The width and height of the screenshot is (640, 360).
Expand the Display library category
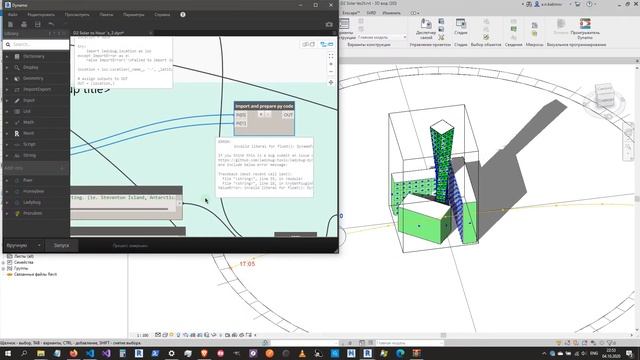tap(36, 67)
